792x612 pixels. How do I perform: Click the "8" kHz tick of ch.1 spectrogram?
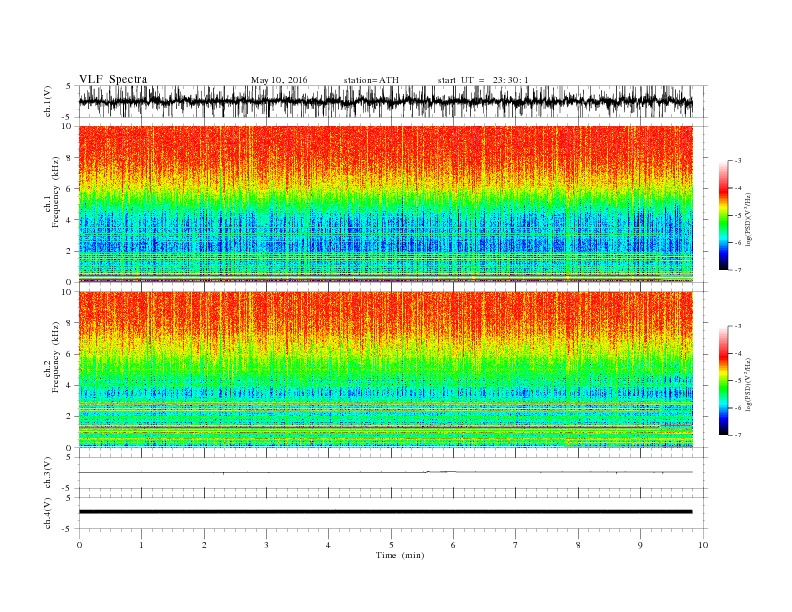click(69, 158)
